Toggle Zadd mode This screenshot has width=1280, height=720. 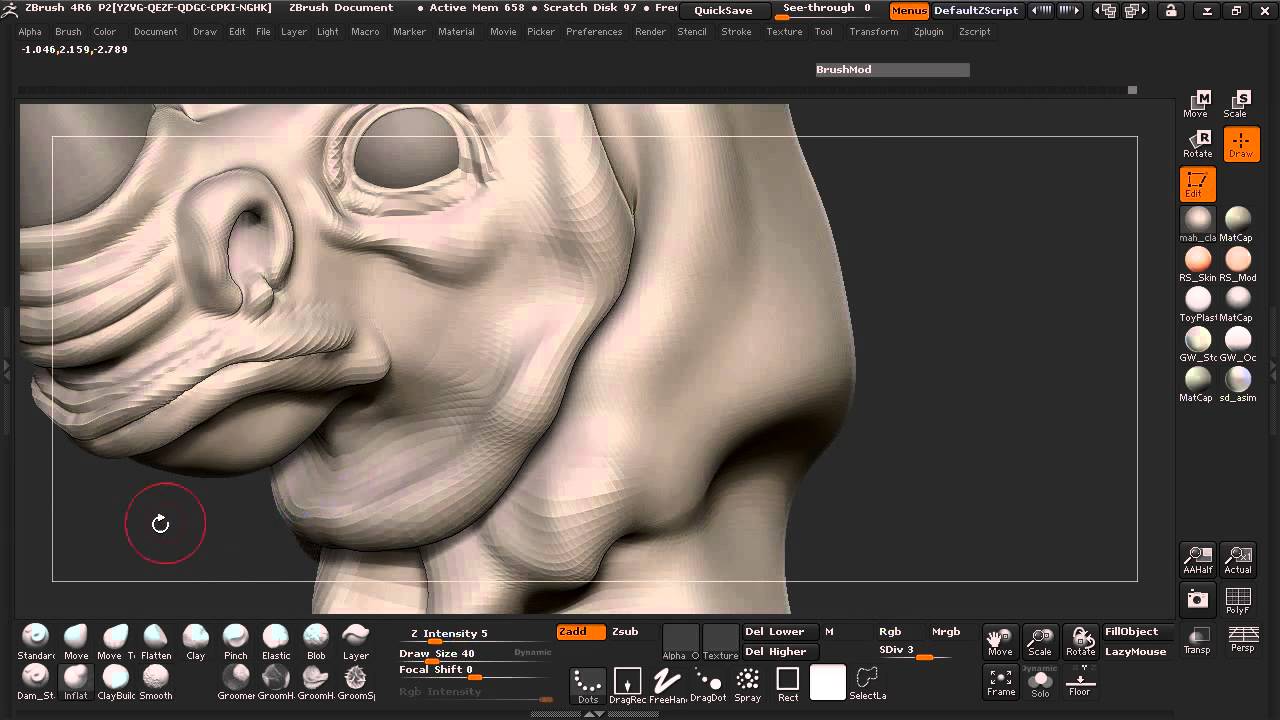coord(581,632)
